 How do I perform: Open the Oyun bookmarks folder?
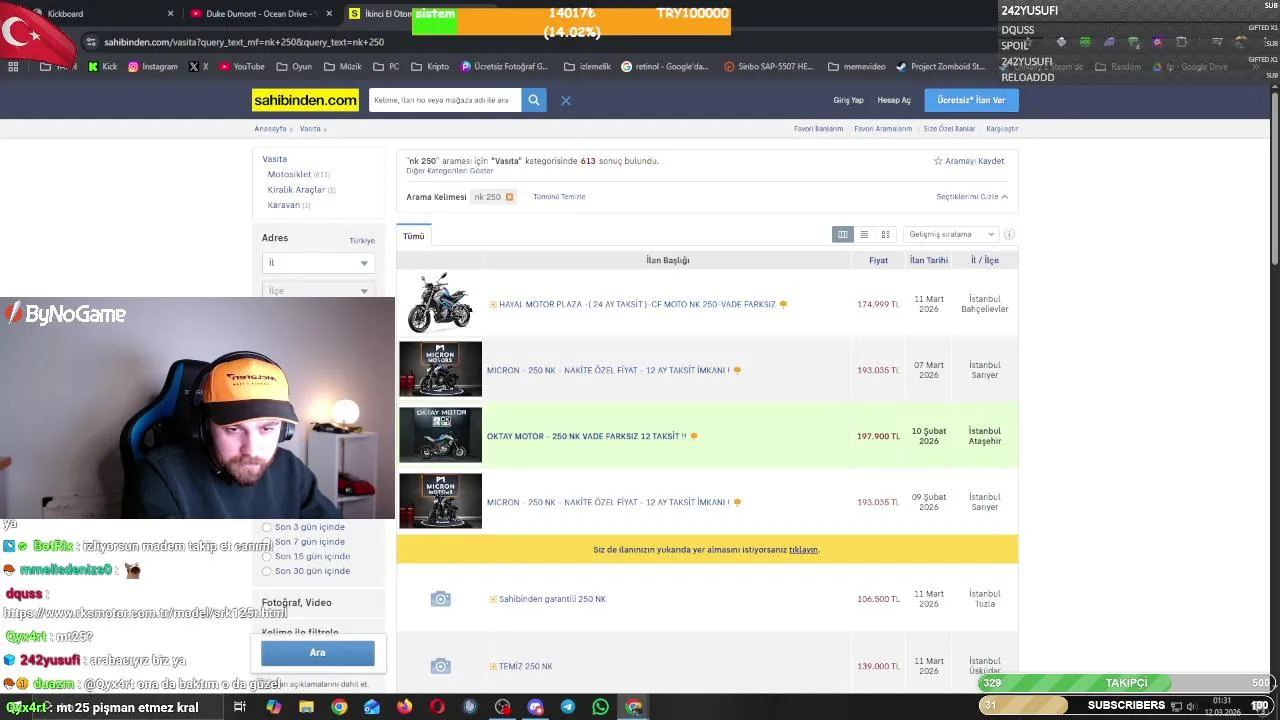pyautogui.click(x=293, y=67)
